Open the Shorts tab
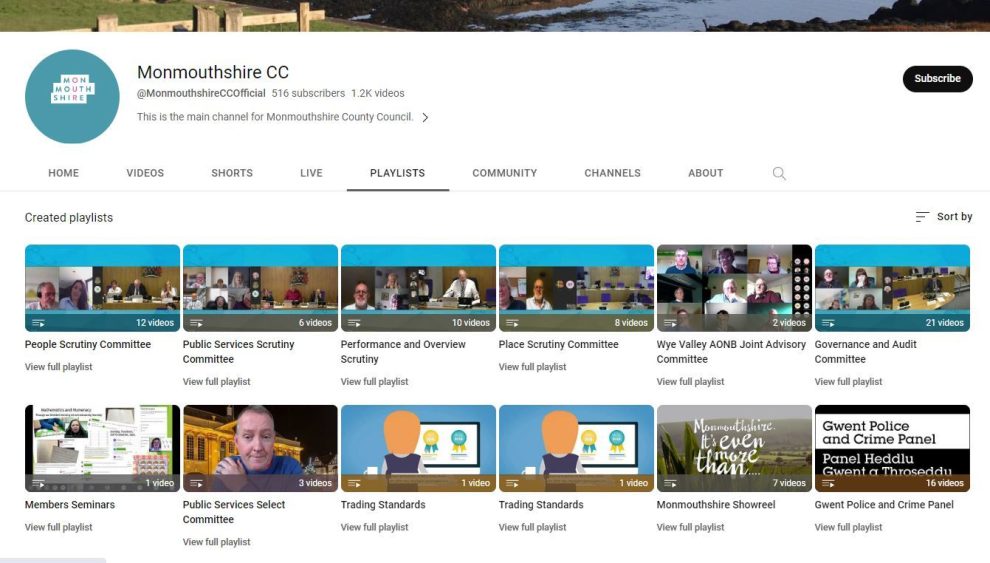The image size is (990, 563). [232, 173]
